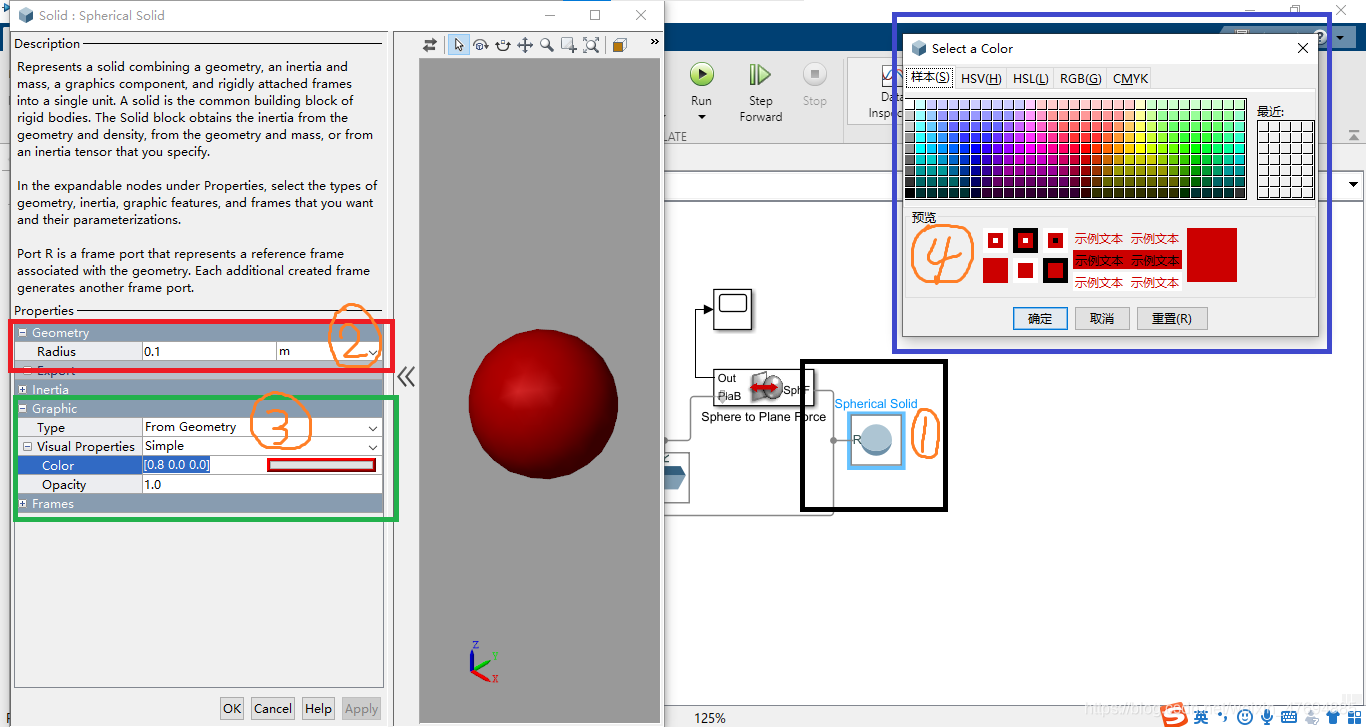The width and height of the screenshot is (1366, 727).
Task: Expand the Inertia properties node
Action: (22, 389)
